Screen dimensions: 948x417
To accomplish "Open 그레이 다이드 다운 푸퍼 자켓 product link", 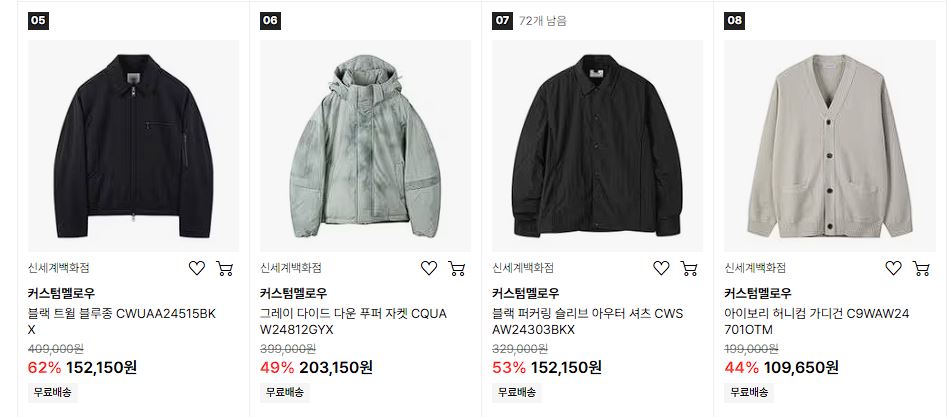I will (x=354, y=322).
